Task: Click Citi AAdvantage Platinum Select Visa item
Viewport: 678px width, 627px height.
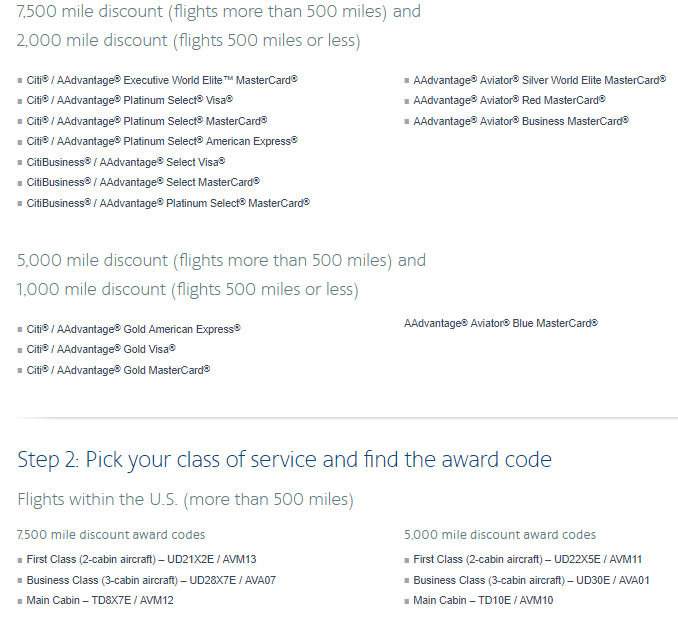Action: pos(129,100)
